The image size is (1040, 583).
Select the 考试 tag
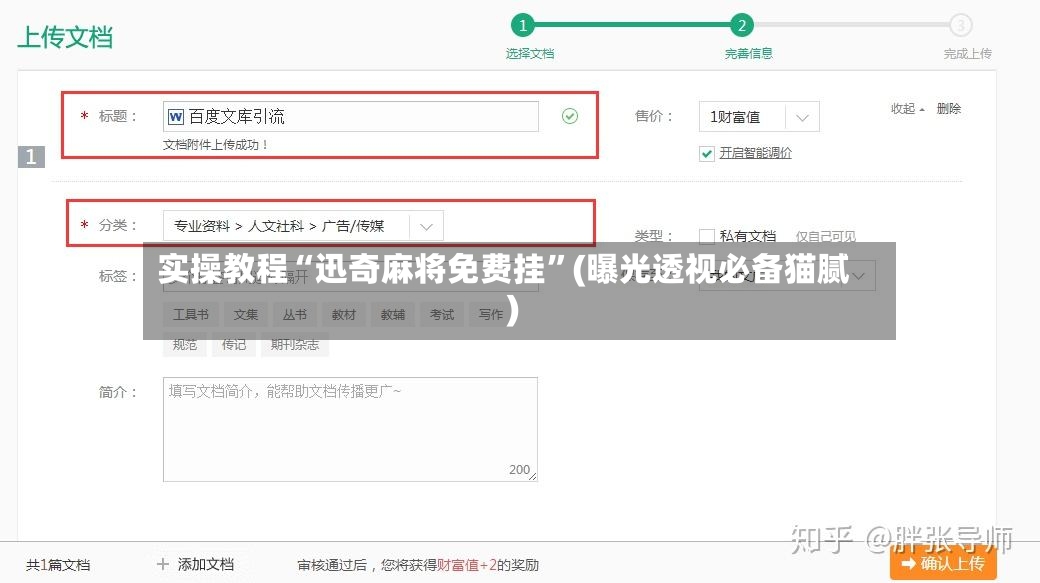[x=442, y=314]
